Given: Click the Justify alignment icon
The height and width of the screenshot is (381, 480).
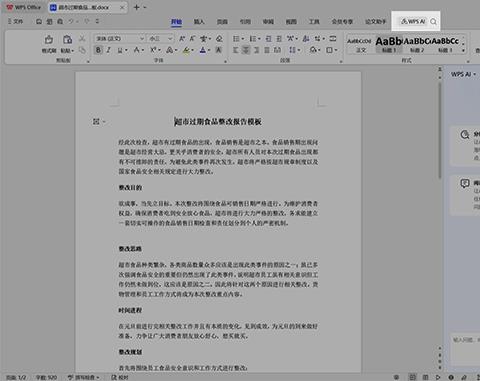Looking at the screenshot, I should point(267,50).
